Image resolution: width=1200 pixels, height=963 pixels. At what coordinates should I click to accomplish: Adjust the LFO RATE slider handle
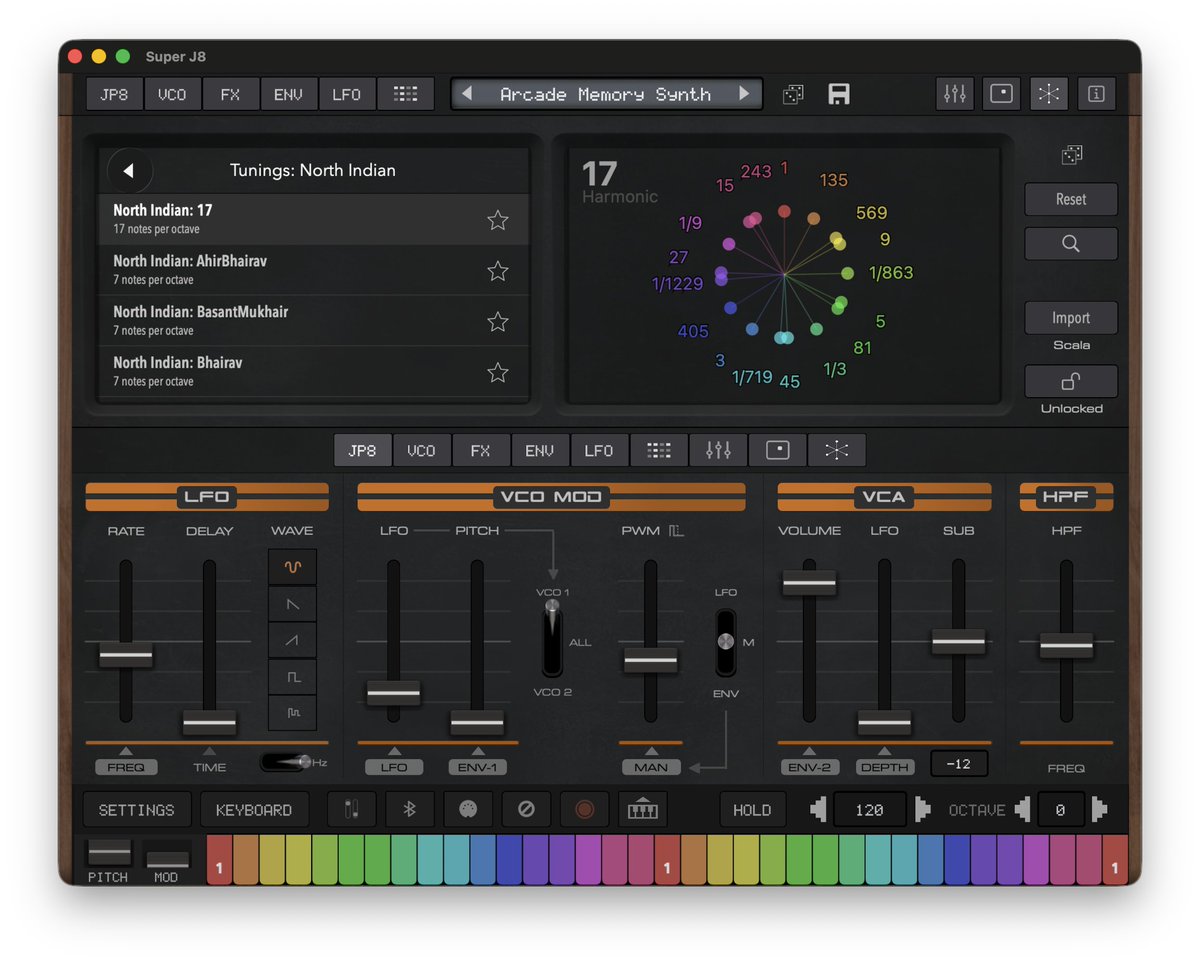pos(126,655)
